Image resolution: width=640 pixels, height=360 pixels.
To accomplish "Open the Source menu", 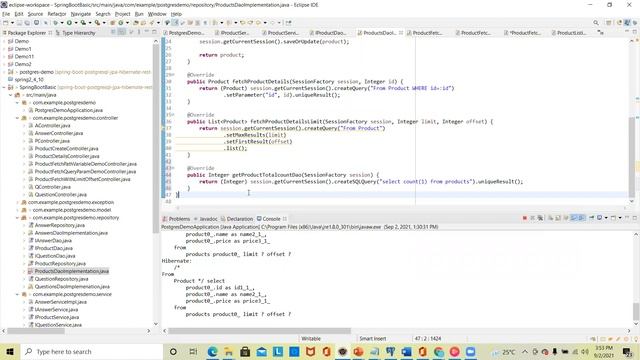I will 35,14.
